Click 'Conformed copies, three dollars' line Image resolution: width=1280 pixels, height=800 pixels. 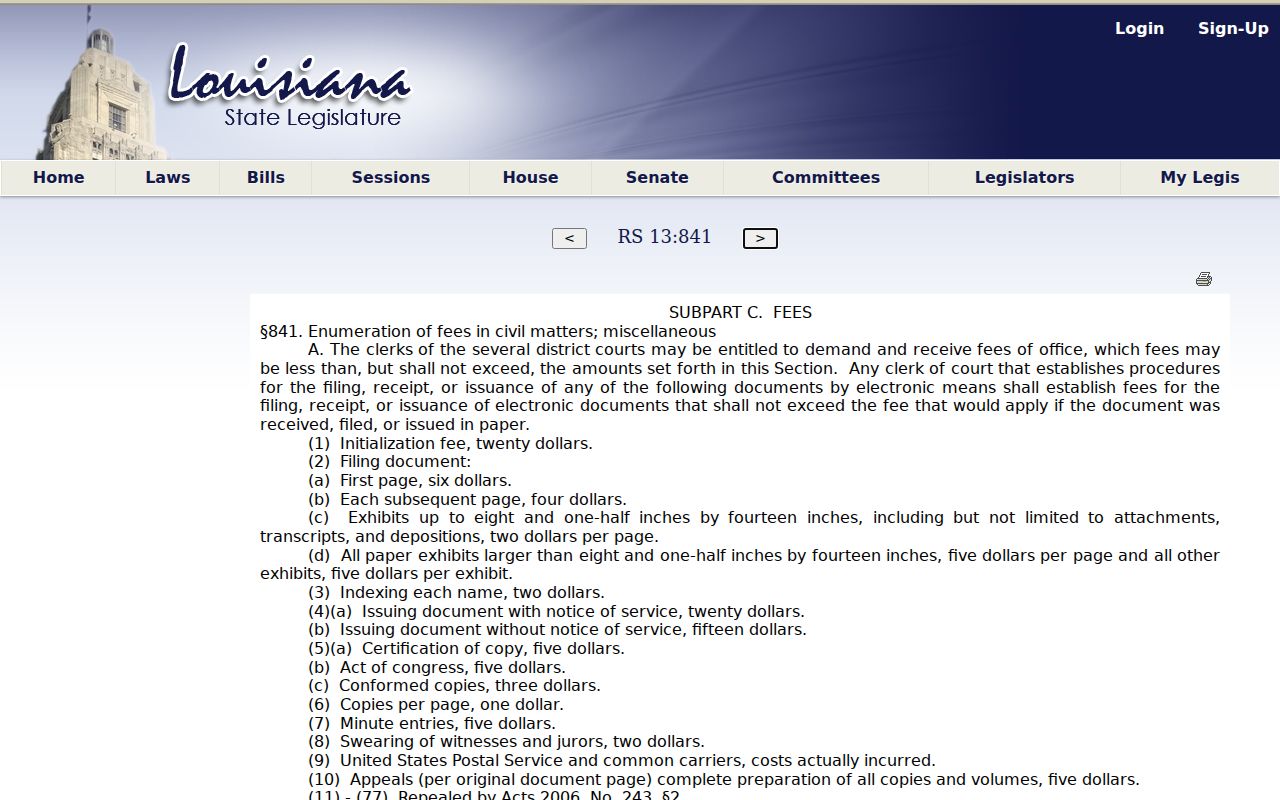click(x=454, y=686)
